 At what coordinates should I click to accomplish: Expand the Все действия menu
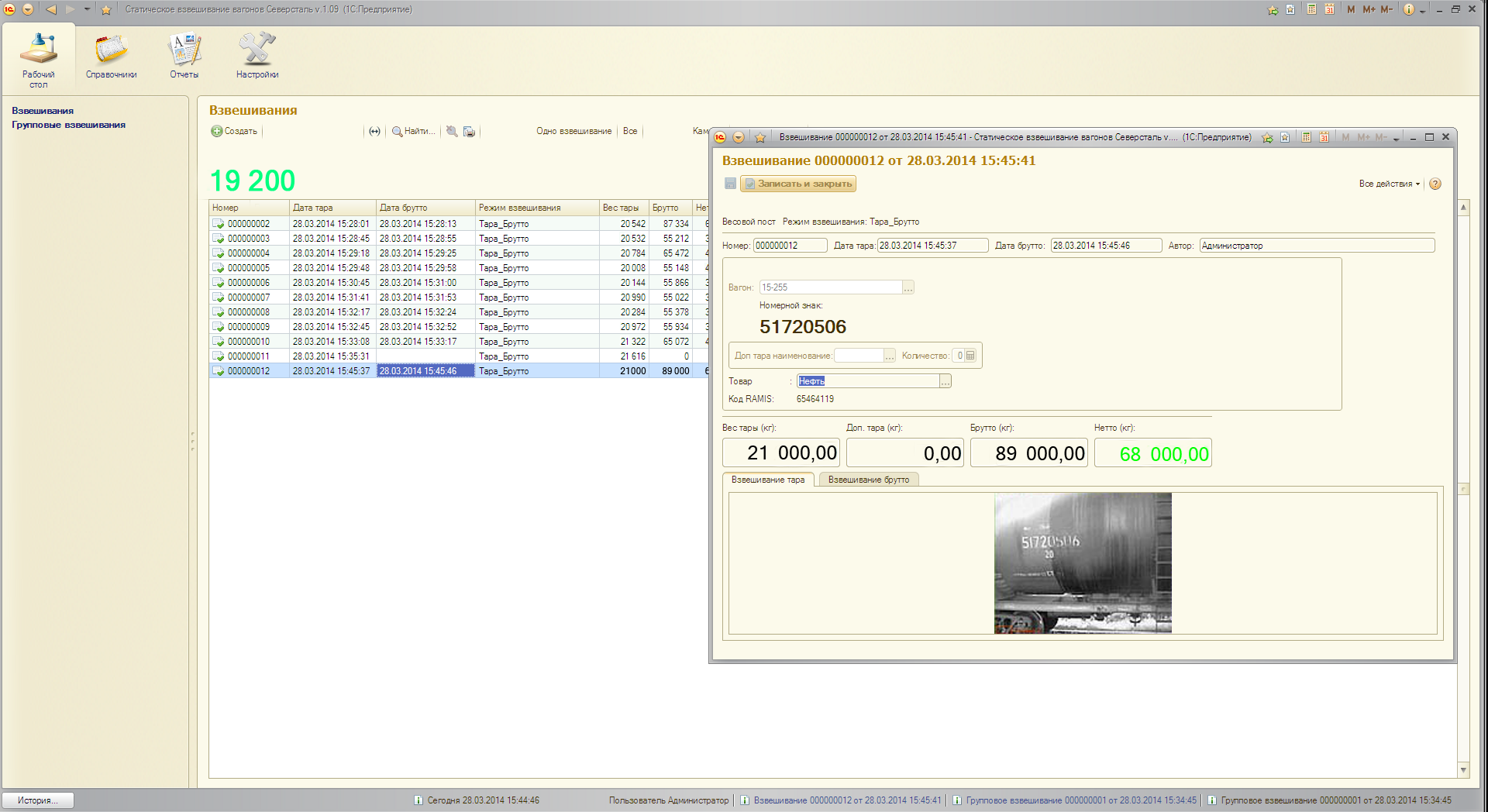pos(1389,184)
